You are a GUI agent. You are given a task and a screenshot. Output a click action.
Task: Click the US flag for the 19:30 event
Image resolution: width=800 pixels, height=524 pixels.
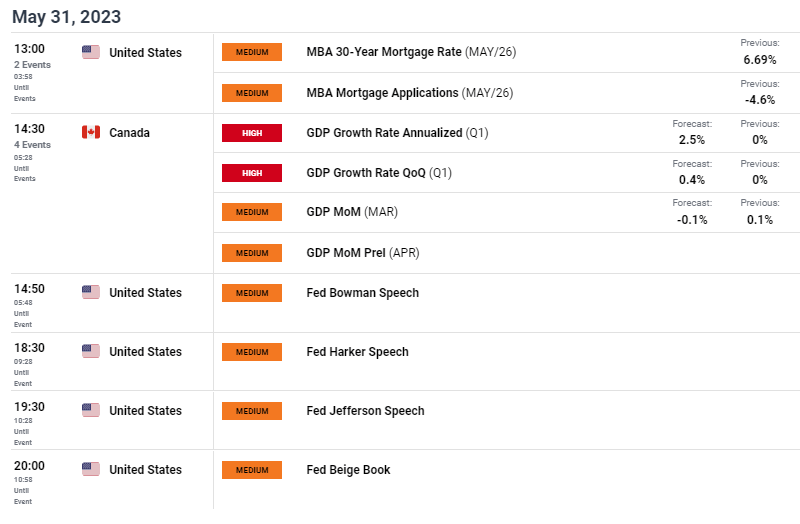tap(91, 410)
